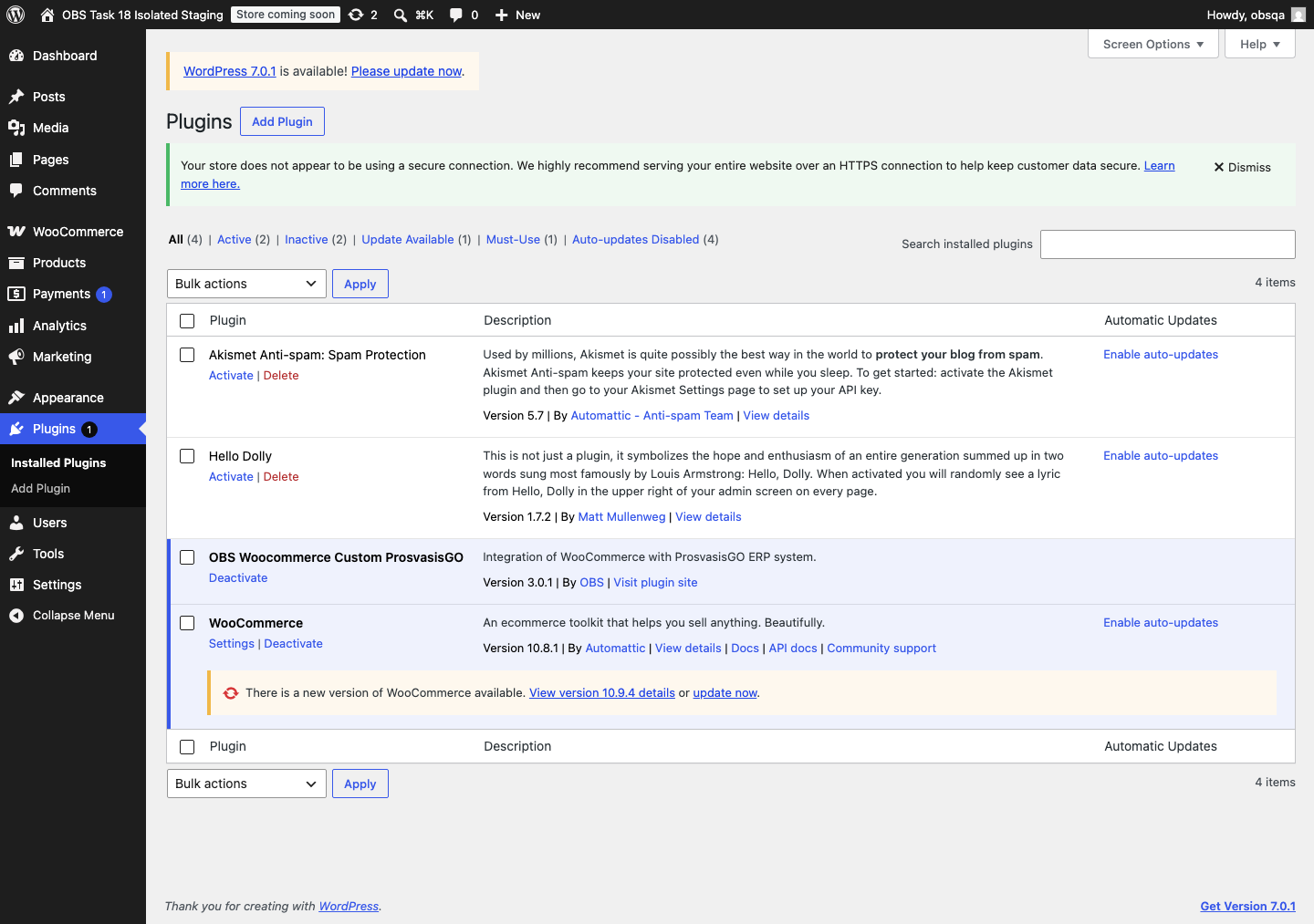Open the comments bubble in admin bar

click(455, 15)
